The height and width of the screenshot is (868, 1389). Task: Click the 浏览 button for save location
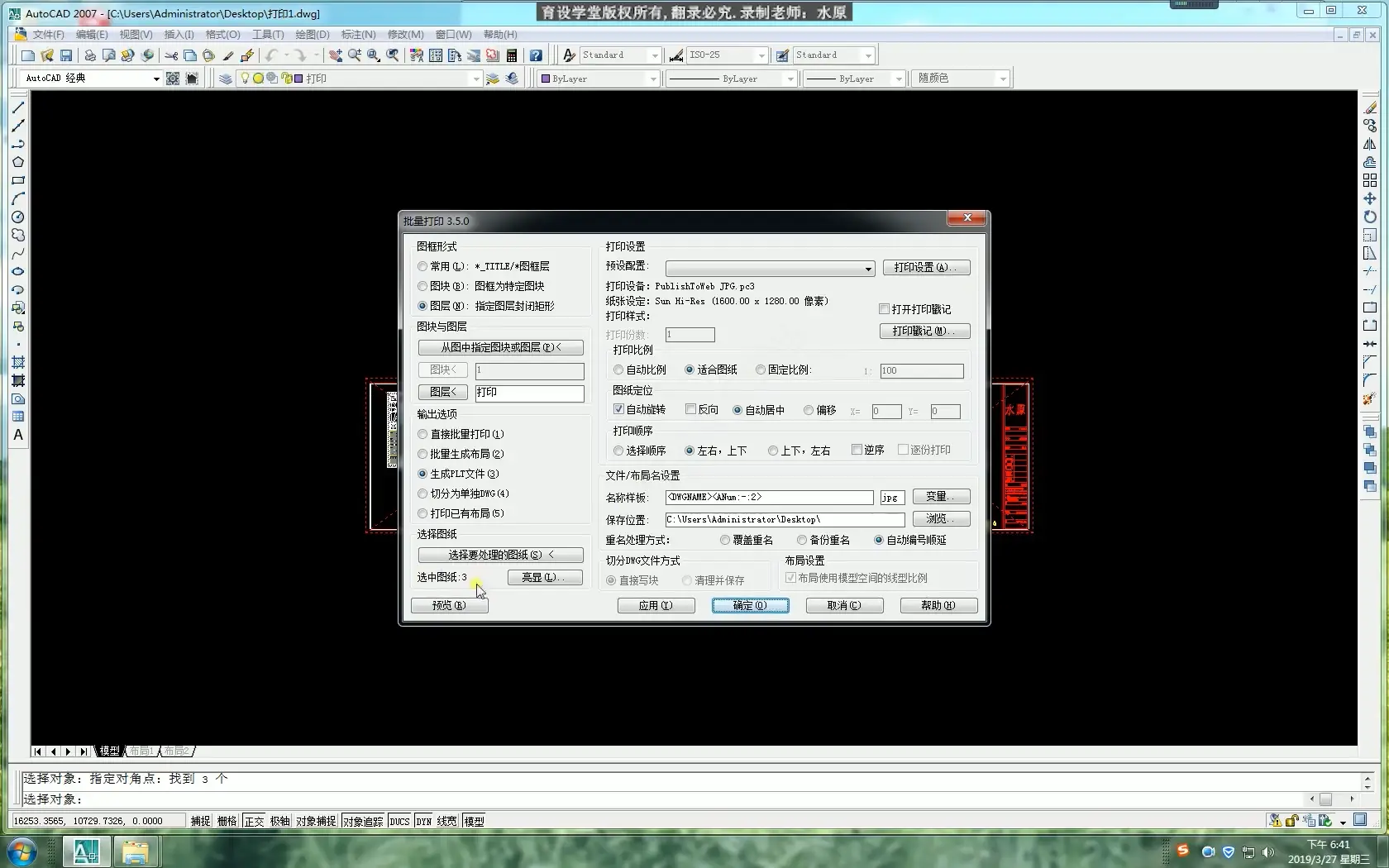coord(940,519)
